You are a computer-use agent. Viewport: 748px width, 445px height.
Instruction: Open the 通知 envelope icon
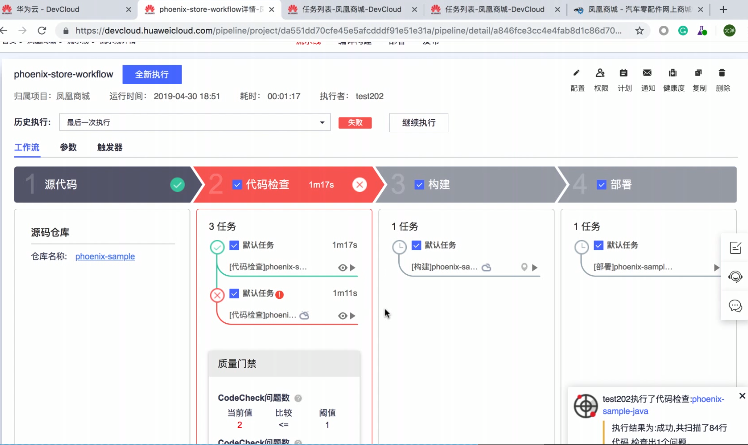click(647, 73)
